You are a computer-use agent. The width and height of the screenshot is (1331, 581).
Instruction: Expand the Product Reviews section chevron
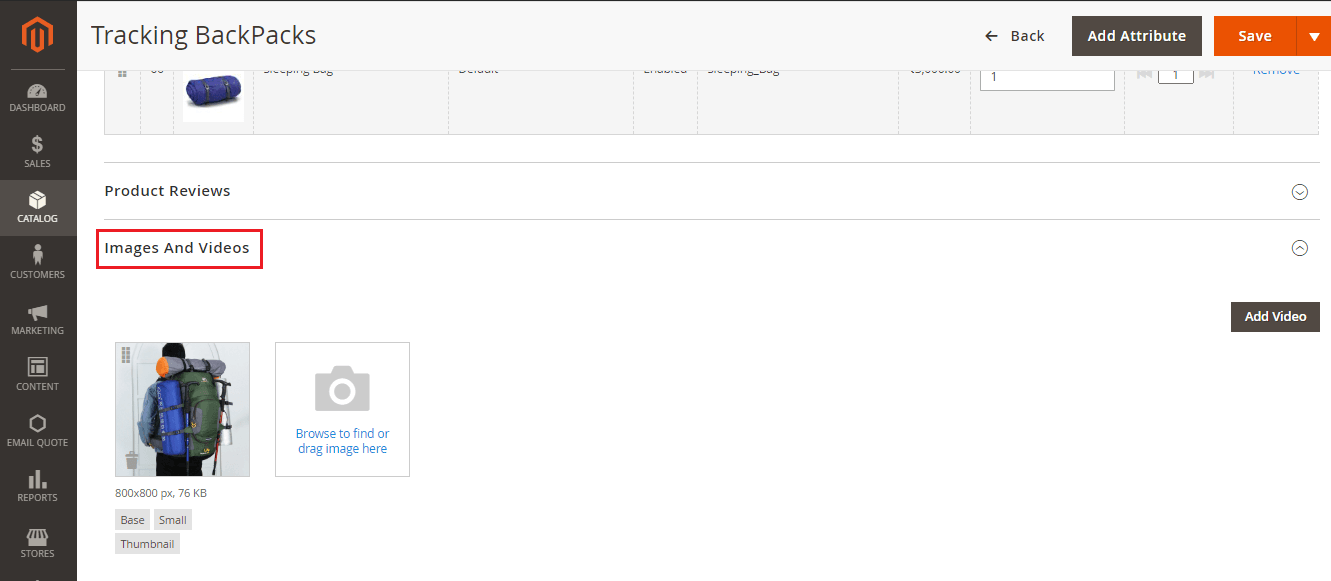click(x=1300, y=192)
